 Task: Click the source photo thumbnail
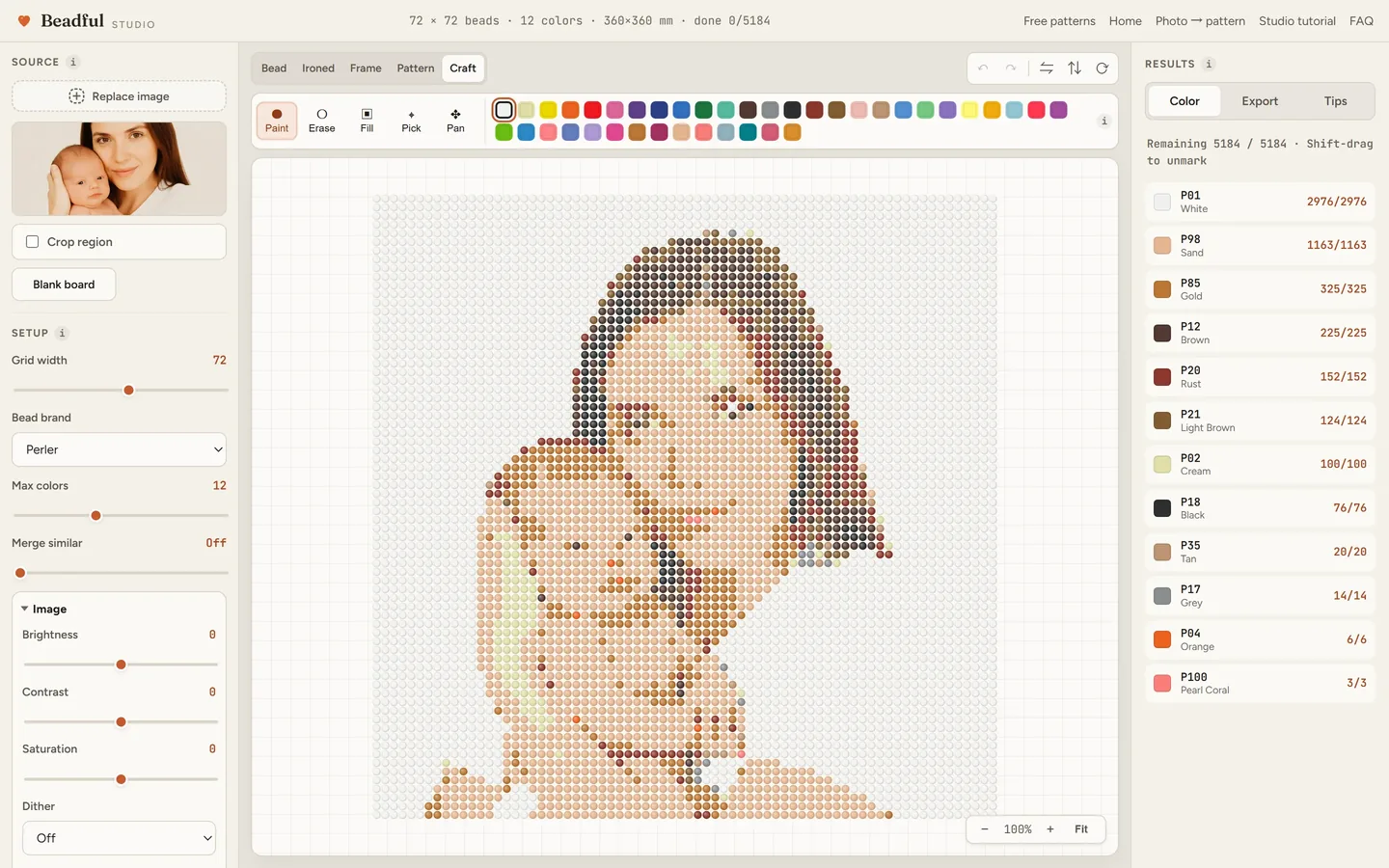click(119, 169)
